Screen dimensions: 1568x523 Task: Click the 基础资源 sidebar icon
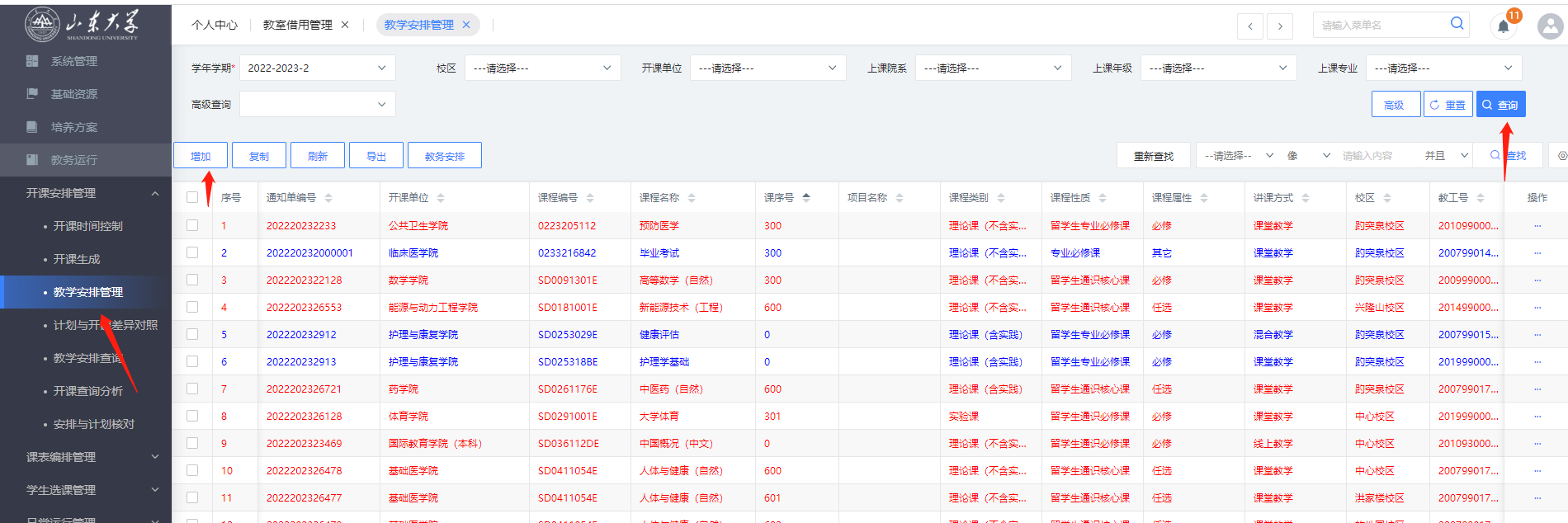(32, 94)
